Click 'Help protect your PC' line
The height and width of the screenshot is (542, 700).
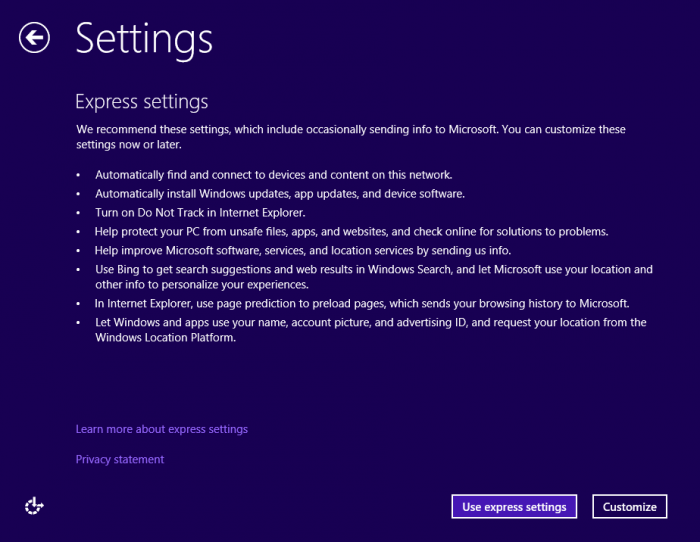tap(351, 232)
